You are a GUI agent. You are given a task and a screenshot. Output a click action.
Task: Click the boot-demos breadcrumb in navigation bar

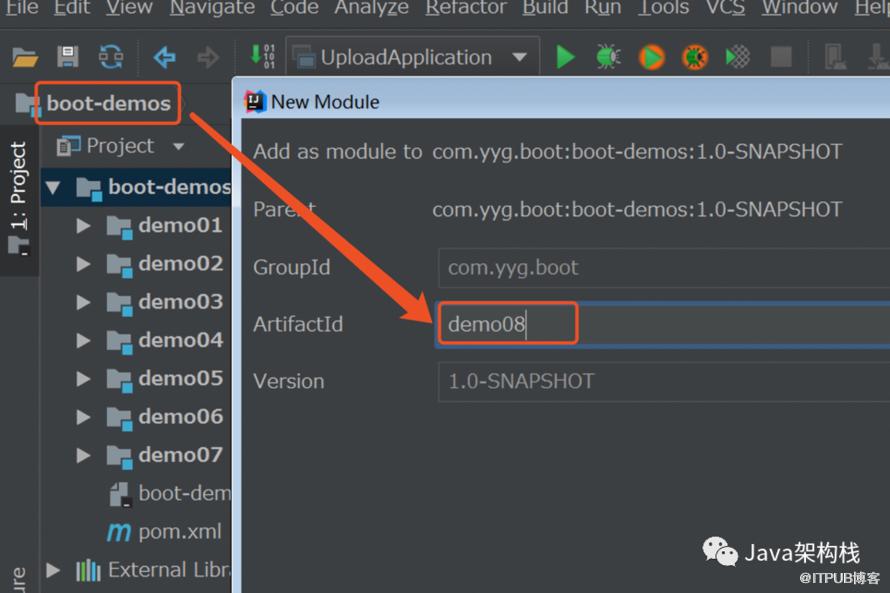pyautogui.click(x=108, y=103)
